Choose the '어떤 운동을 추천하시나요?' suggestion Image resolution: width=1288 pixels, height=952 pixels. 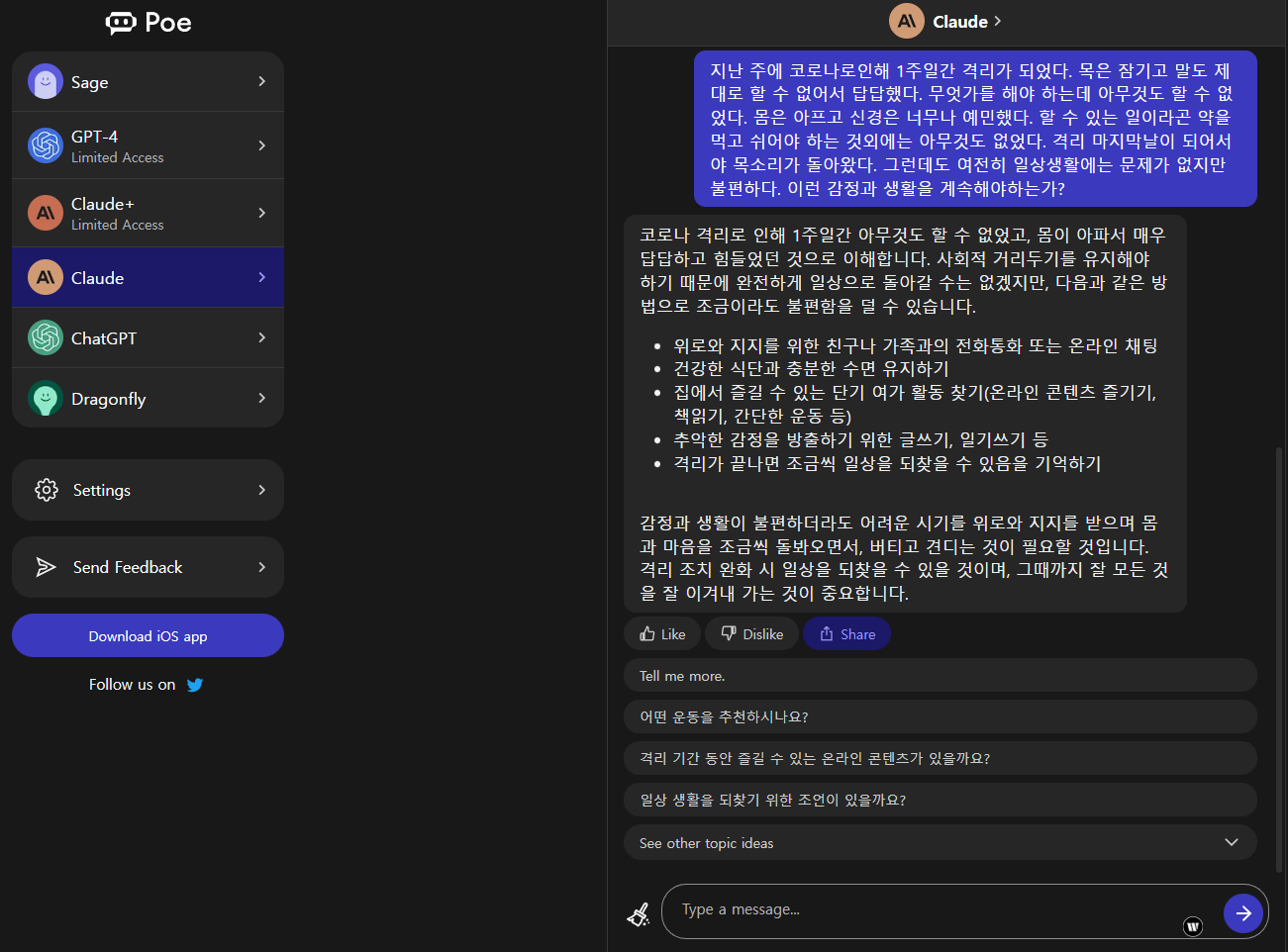tap(941, 716)
